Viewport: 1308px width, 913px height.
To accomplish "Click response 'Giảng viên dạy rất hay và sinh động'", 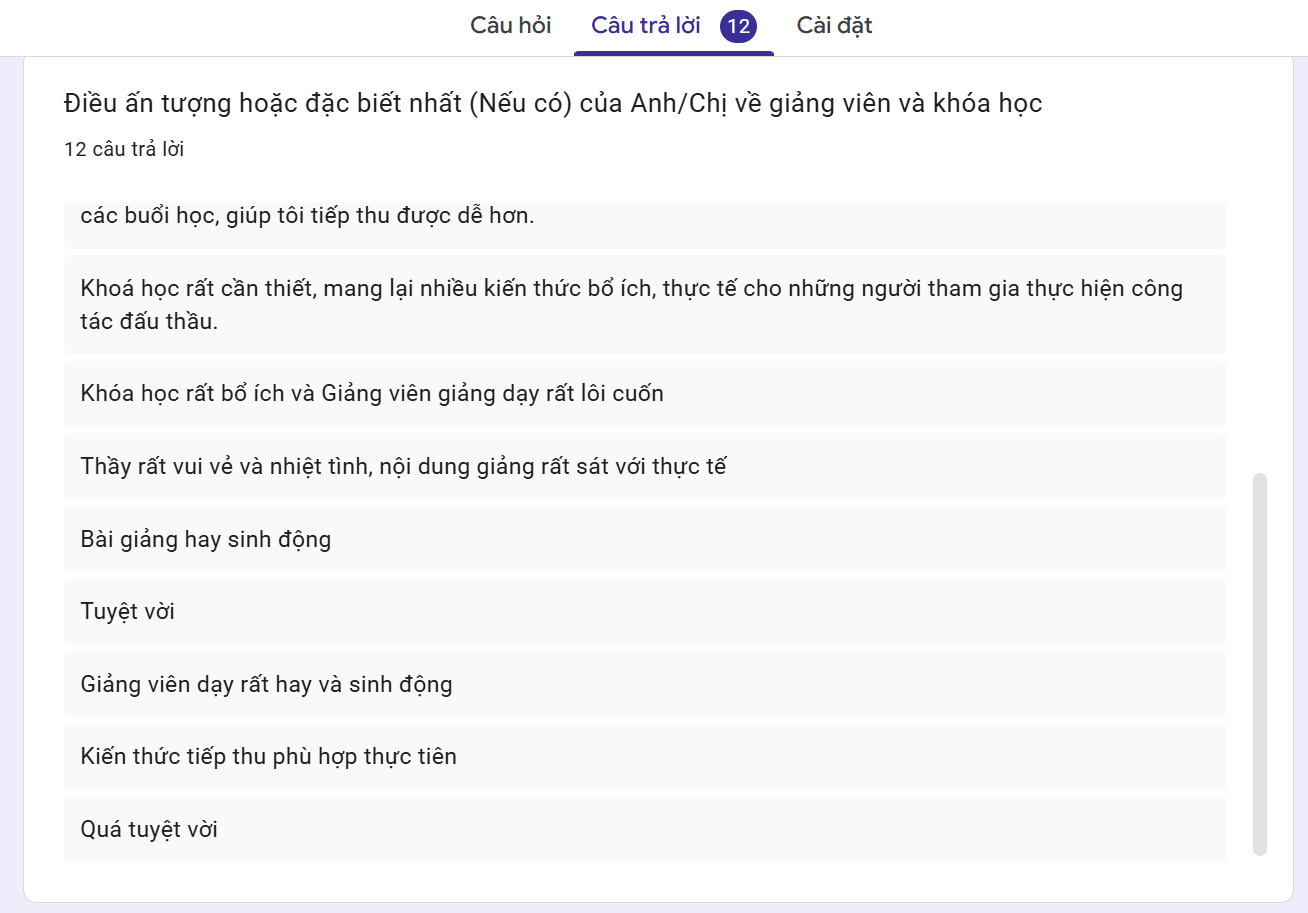I will click(x=645, y=684).
